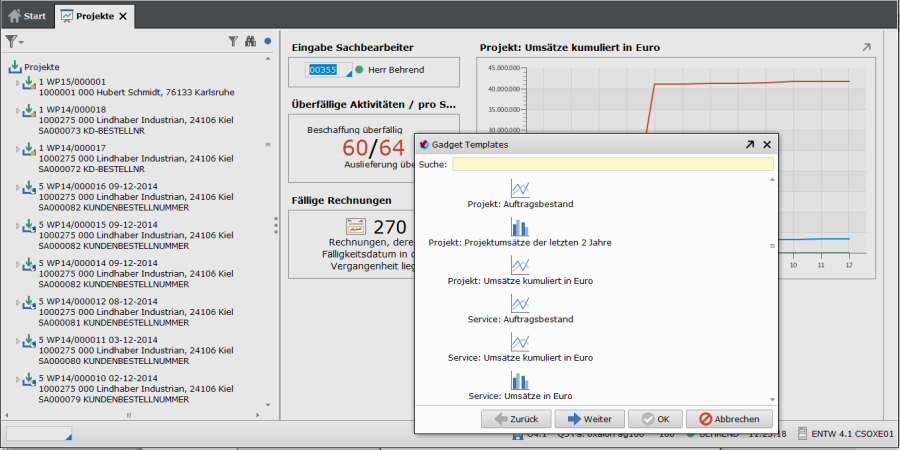Viewport: 900px width, 450px height.
Task: Click the ENTW 4.1 CSOXE01 status entry
Action: [x=852, y=434]
